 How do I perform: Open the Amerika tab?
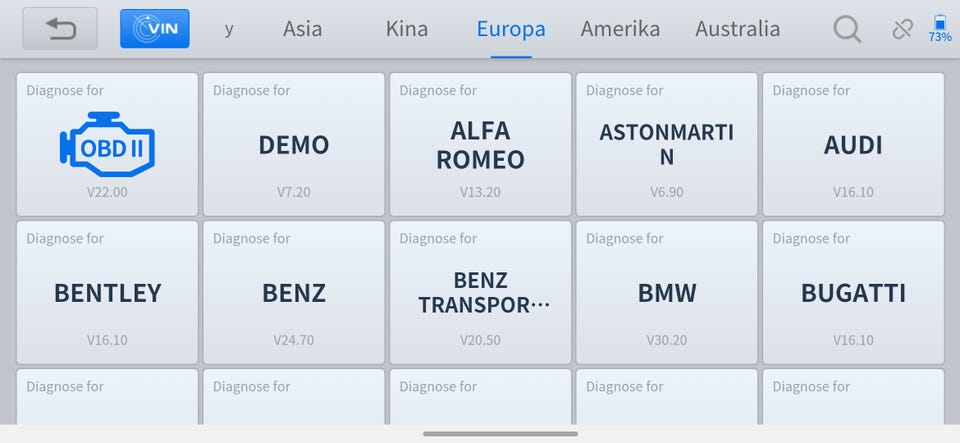point(620,29)
